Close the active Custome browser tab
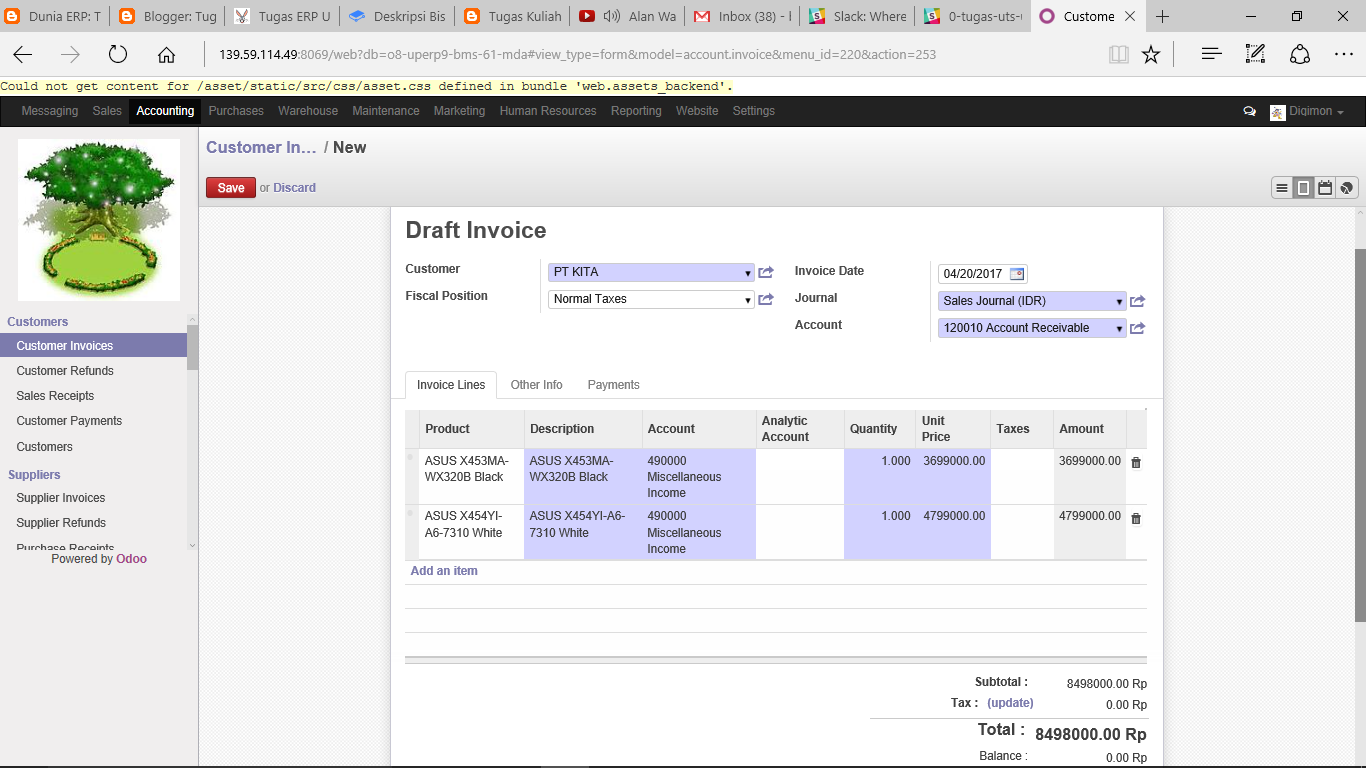 click(1130, 16)
